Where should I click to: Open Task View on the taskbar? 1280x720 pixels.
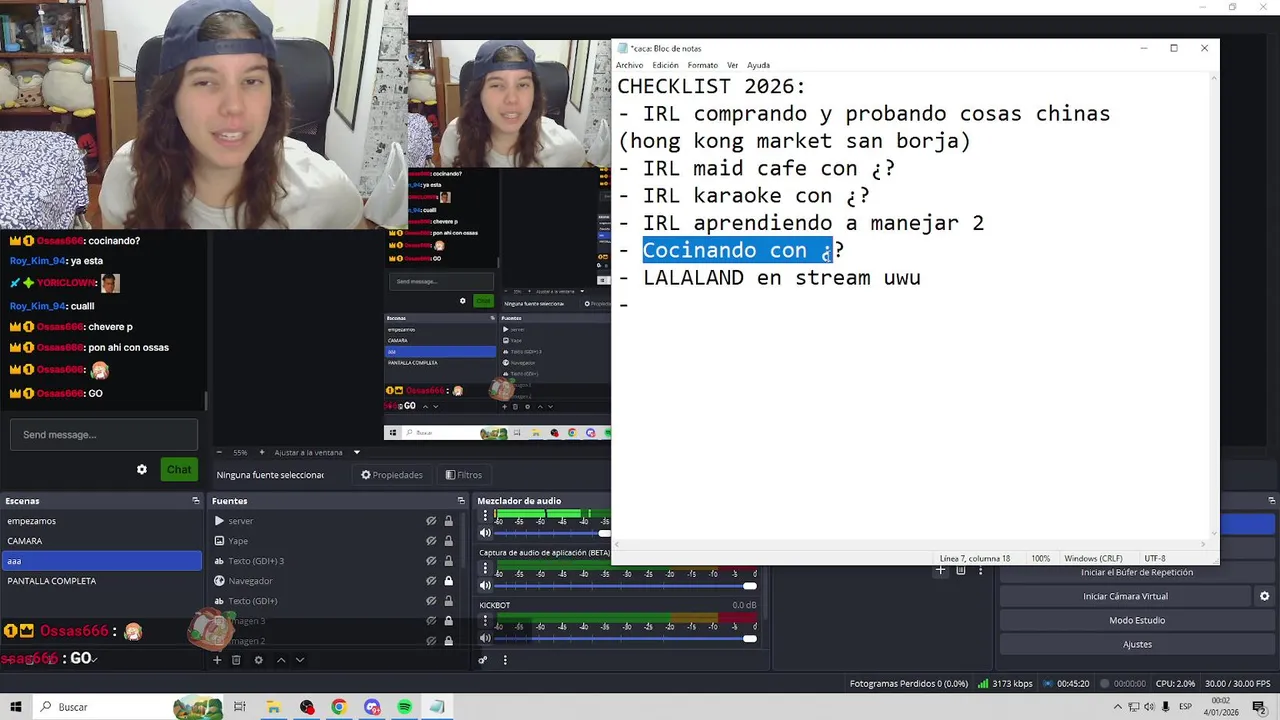[240, 707]
